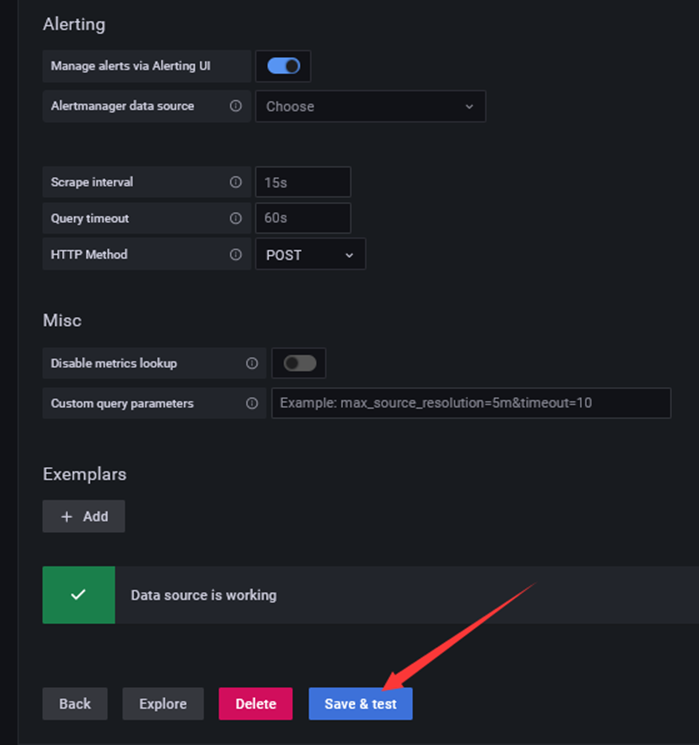699x745 pixels.
Task: Click info icon for Custom query parameters
Action: pos(252,403)
